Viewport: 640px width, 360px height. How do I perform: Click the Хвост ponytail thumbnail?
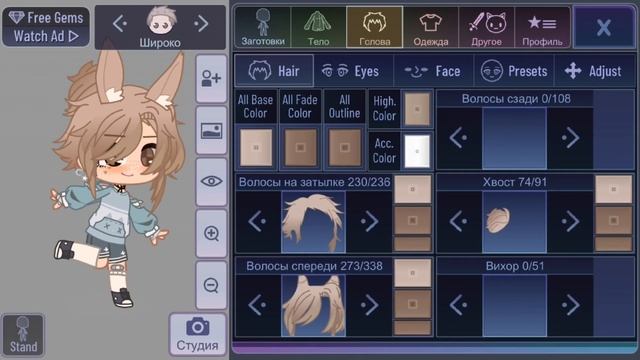point(514,222)
